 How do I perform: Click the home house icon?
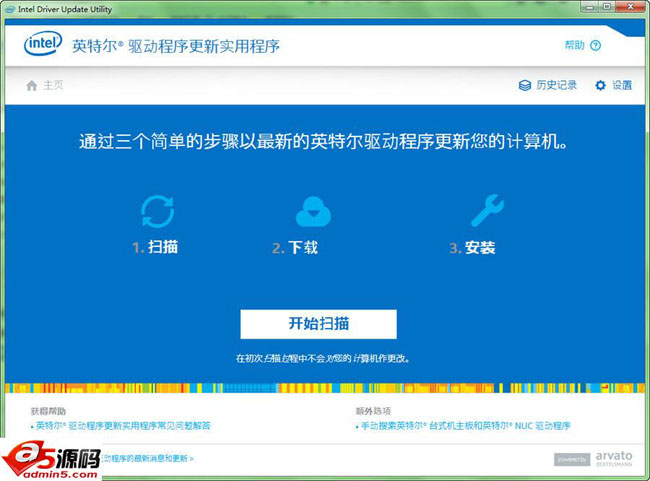[x=32, y=85]
